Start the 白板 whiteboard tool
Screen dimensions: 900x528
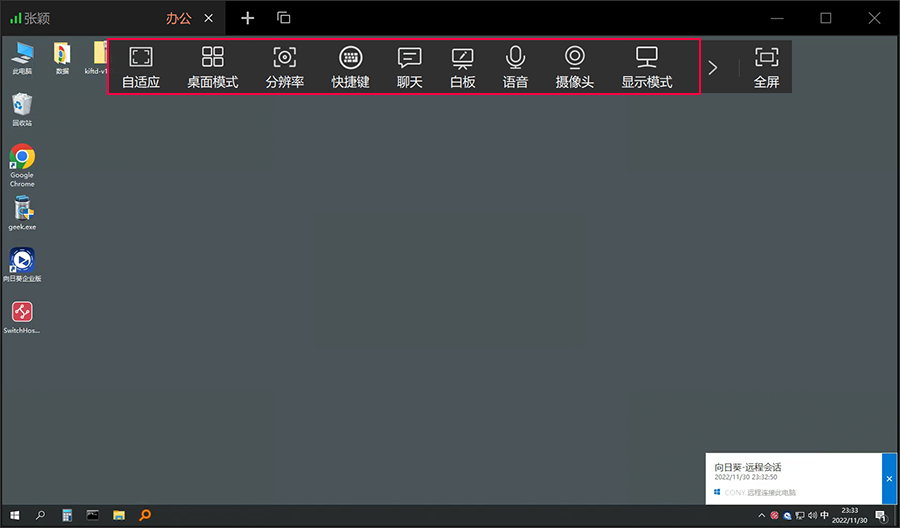pos(463,67)
